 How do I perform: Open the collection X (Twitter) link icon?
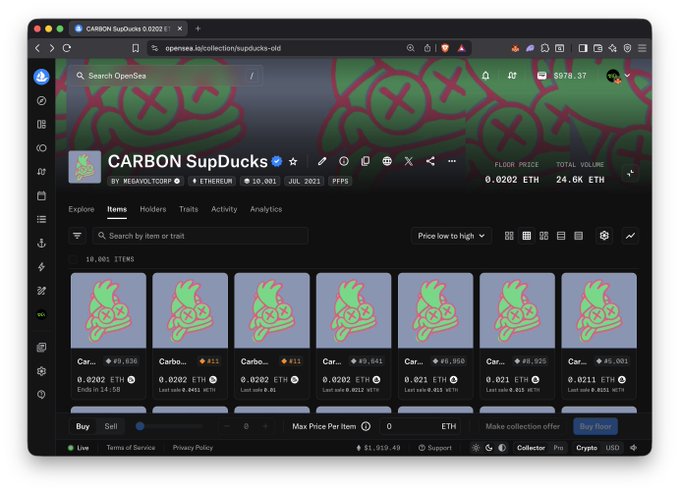click(409, 161)
